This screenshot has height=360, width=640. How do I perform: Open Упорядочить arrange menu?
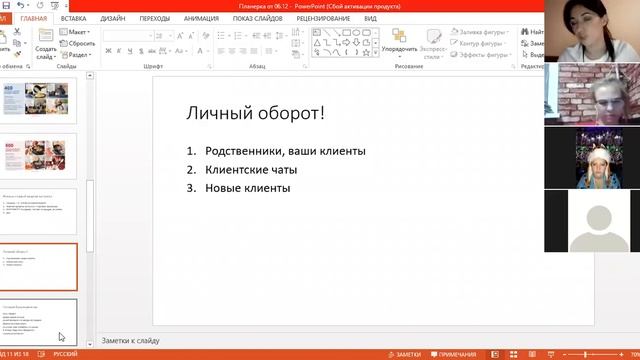[x=399, y=43]
